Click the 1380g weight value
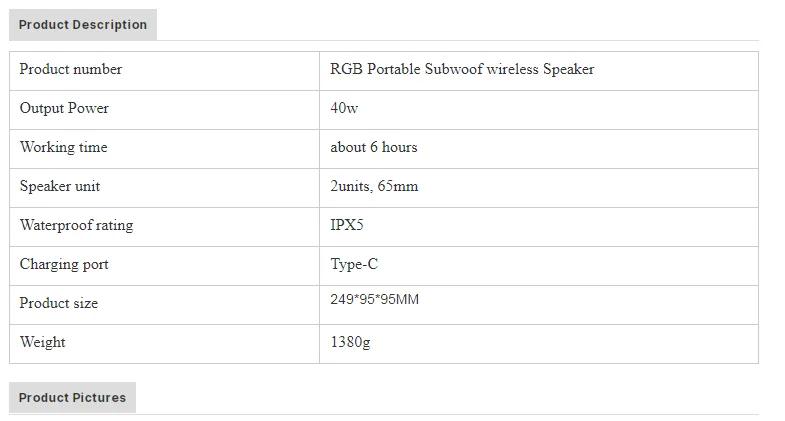The height and width of the screenshot is (421, 785). (x=350, y=342)
